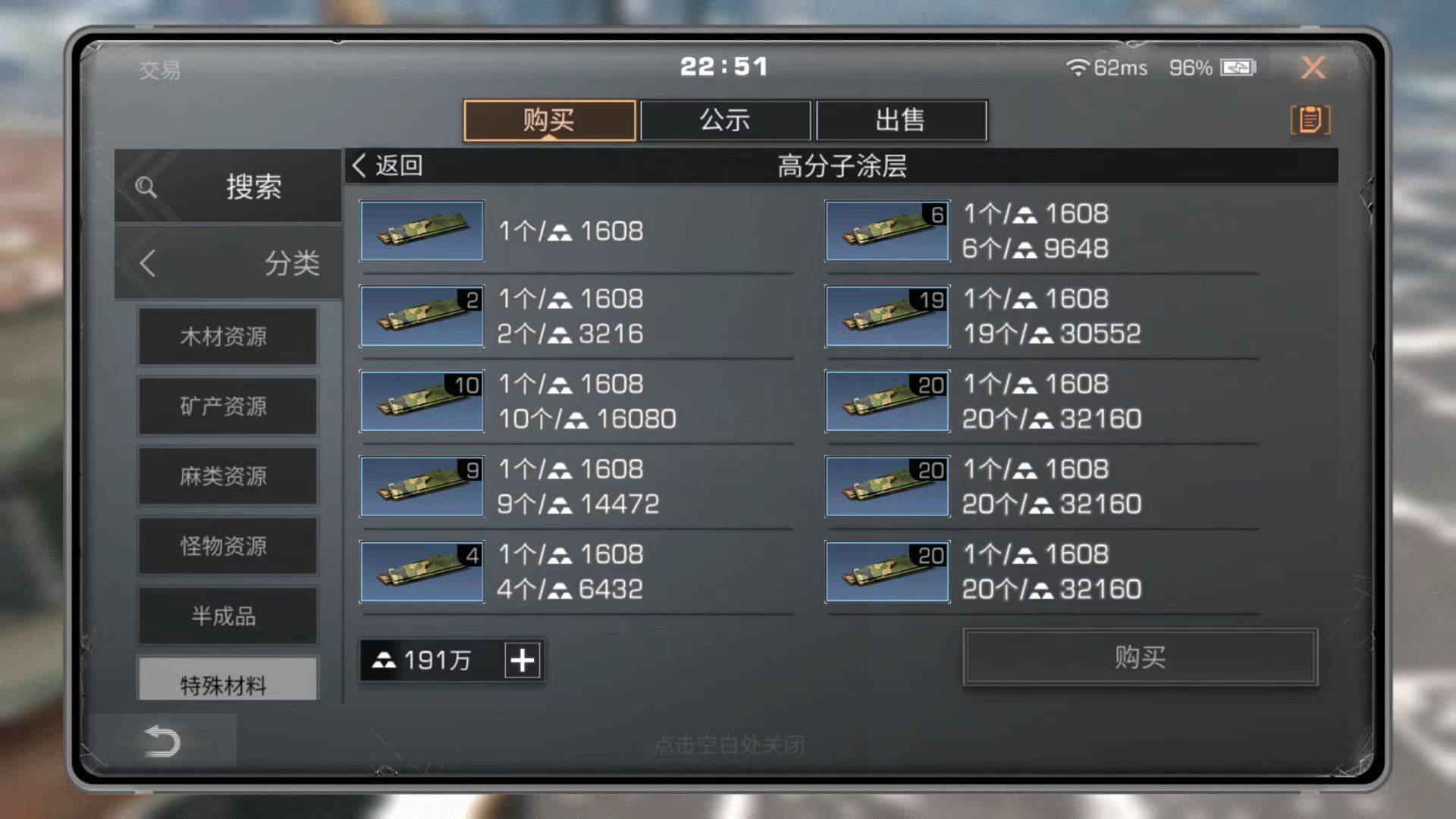Screen dimensions: 1456x819
Task: Close the trade window with orange X
Action: (x=1313, y=67)
